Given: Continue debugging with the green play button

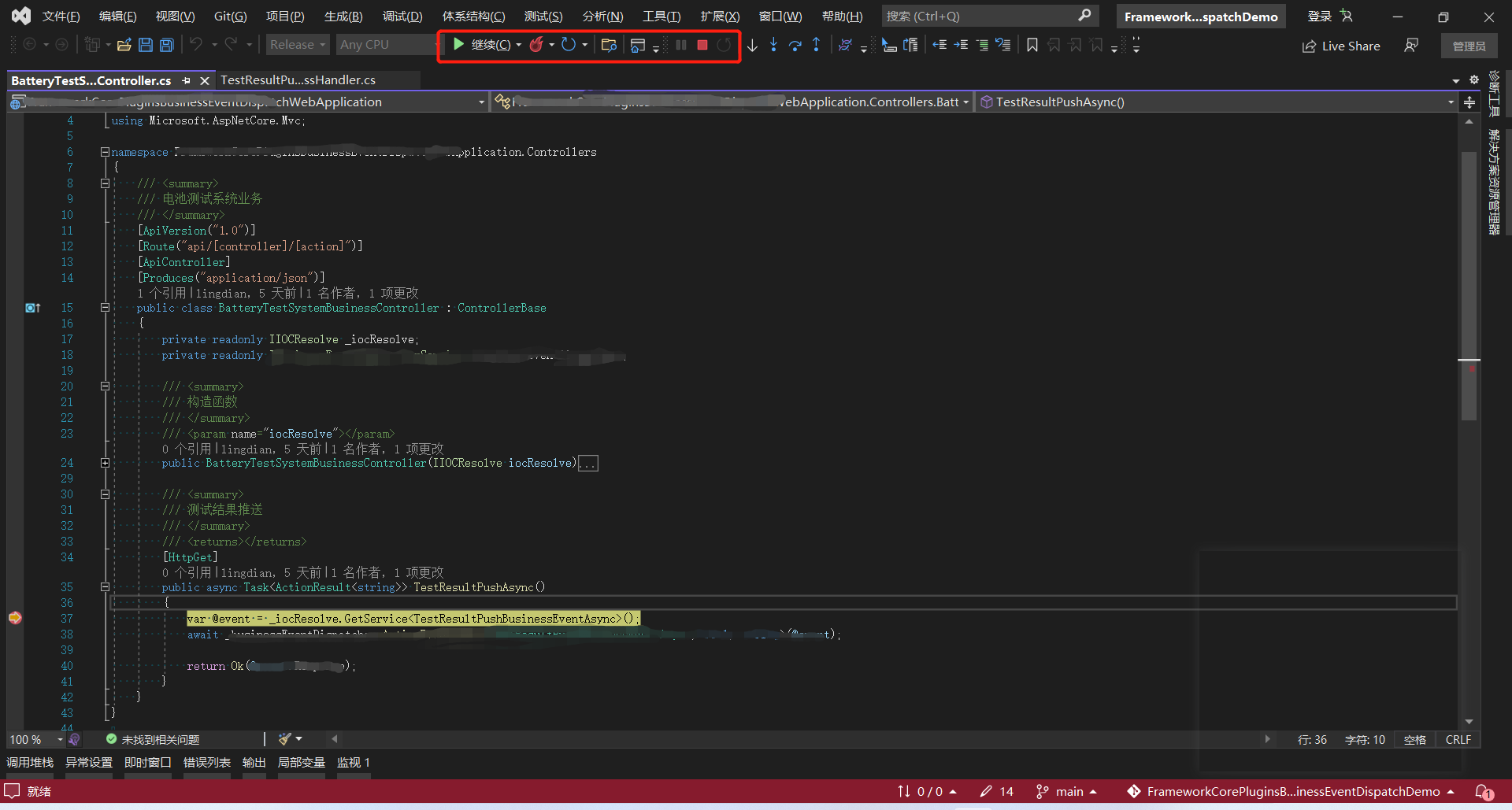Looking at the screenshot, I should 458,45.
